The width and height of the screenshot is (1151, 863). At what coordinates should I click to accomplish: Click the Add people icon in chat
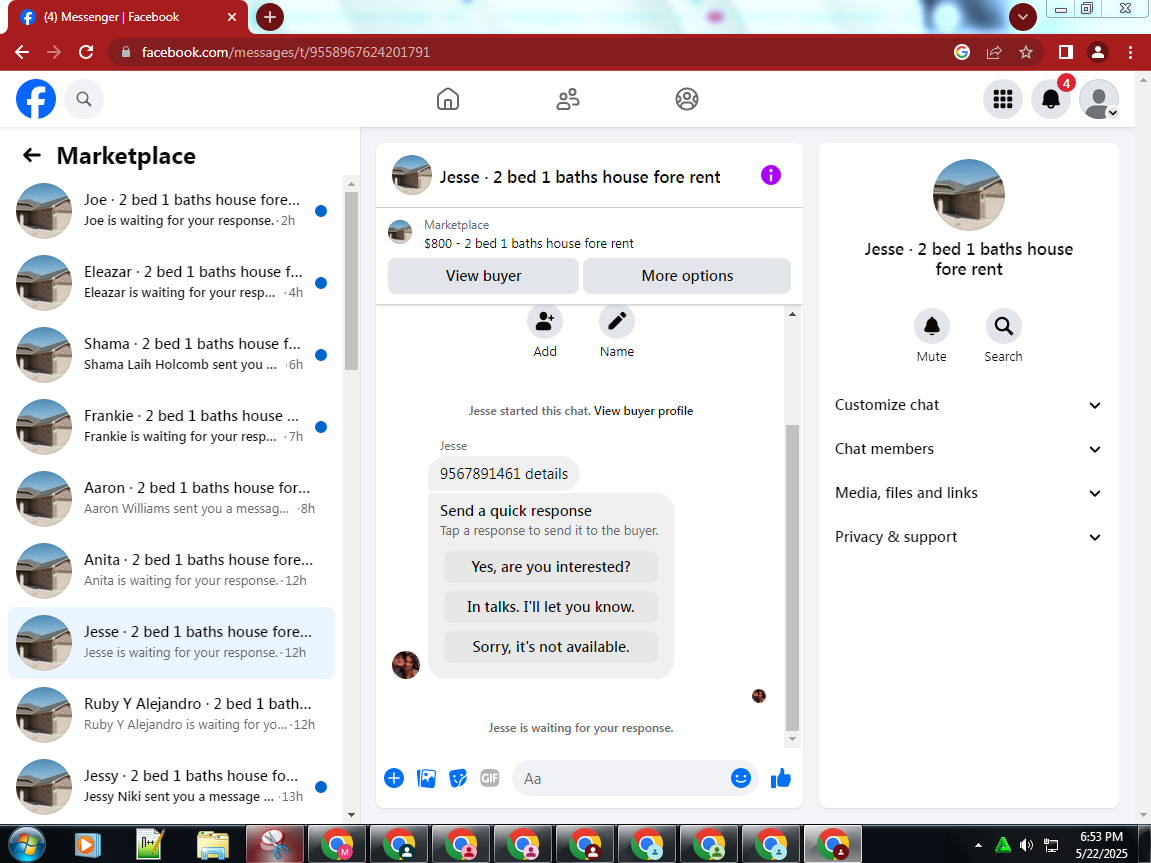tap(545, 321)
